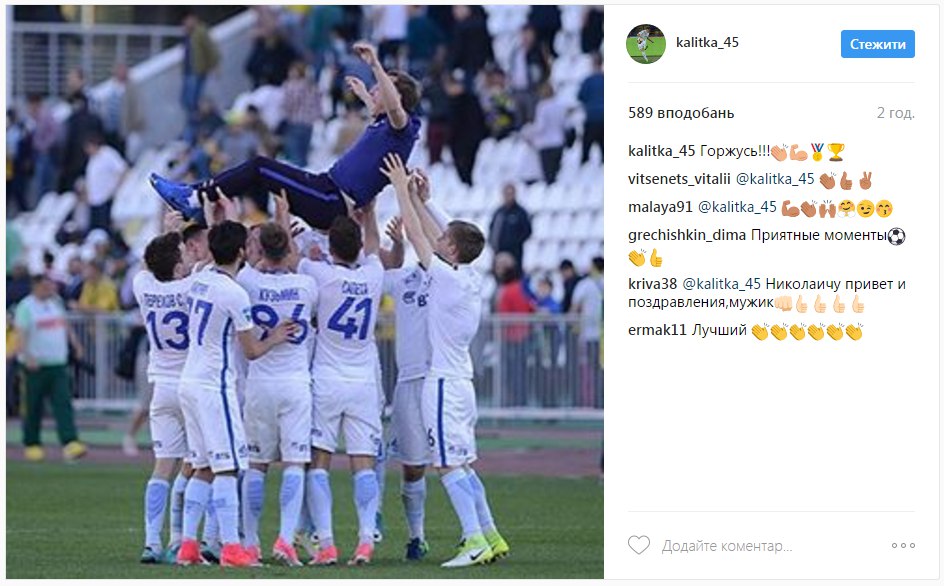Open ermak11 commenter profile
This screenshot has height=586, width=944.
click(657, 330)
